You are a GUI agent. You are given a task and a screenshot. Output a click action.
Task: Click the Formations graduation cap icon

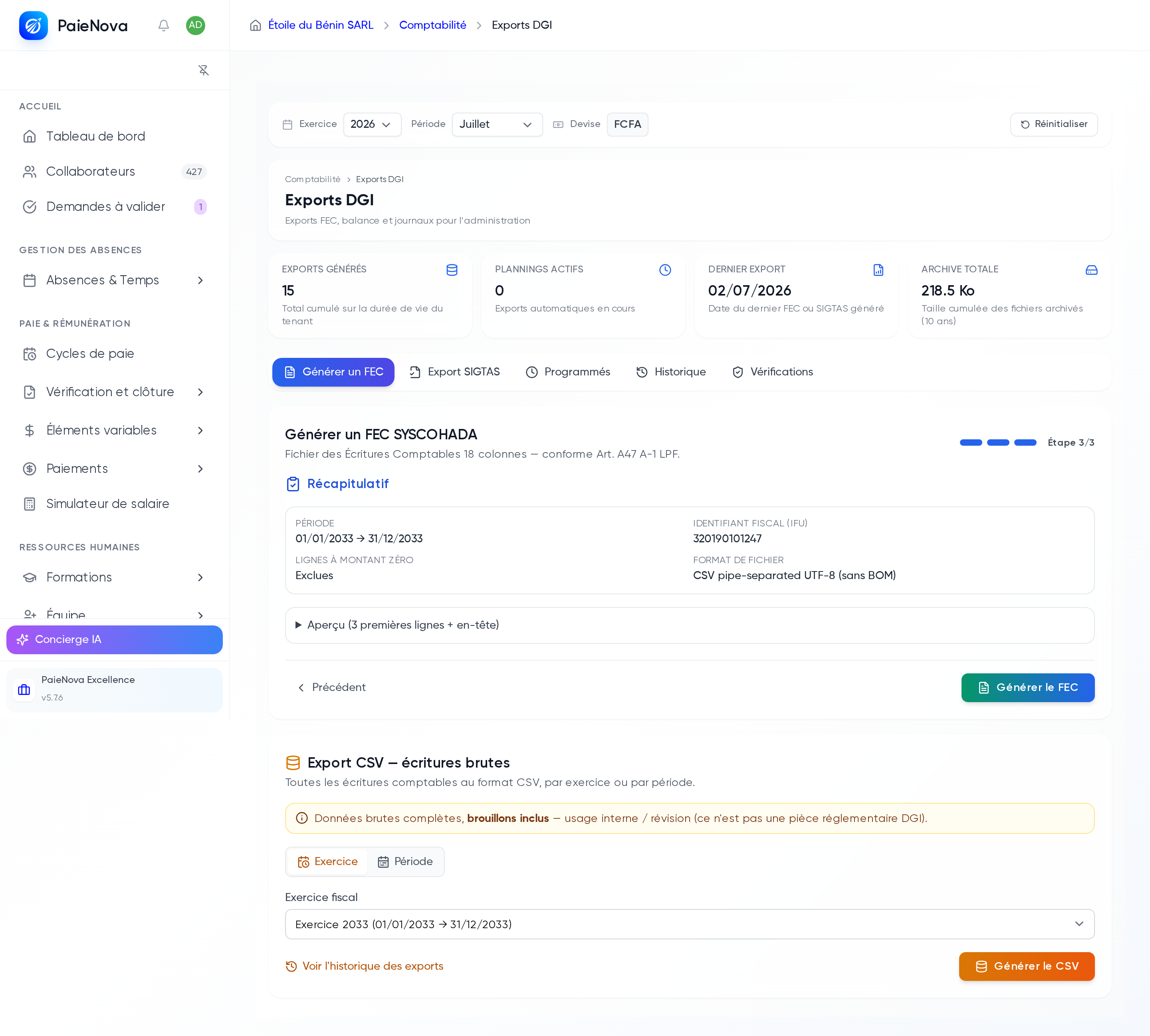30,577
